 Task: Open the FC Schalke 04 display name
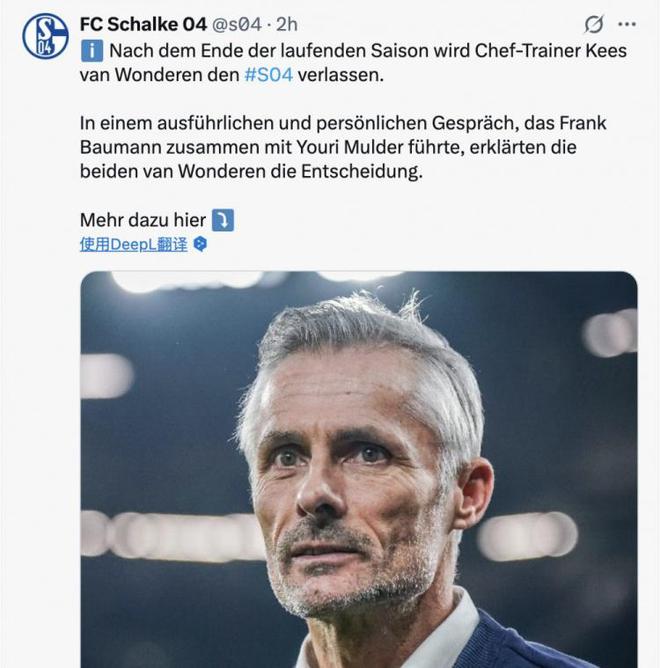point(142,23)
